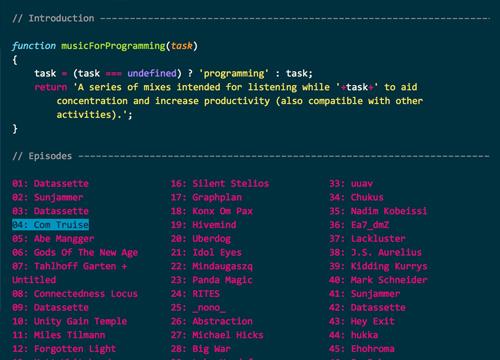The width and height of the screenshot is (500, 360).
Task: Open episode 18: Konx Om Pax
Action: point(212,211)
